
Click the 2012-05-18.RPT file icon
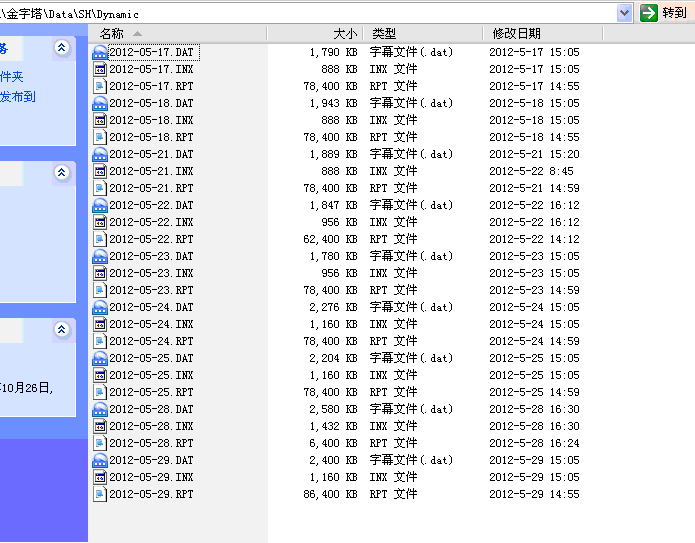click(x=100, y=137)
